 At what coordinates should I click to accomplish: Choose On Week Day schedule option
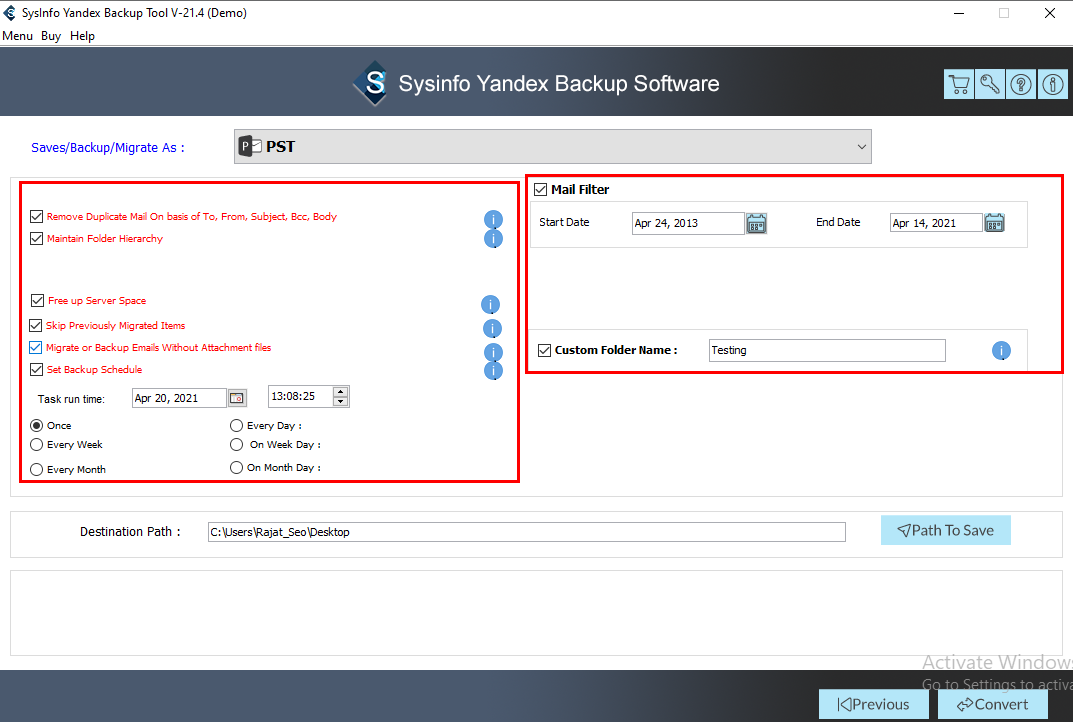(237, 445)
